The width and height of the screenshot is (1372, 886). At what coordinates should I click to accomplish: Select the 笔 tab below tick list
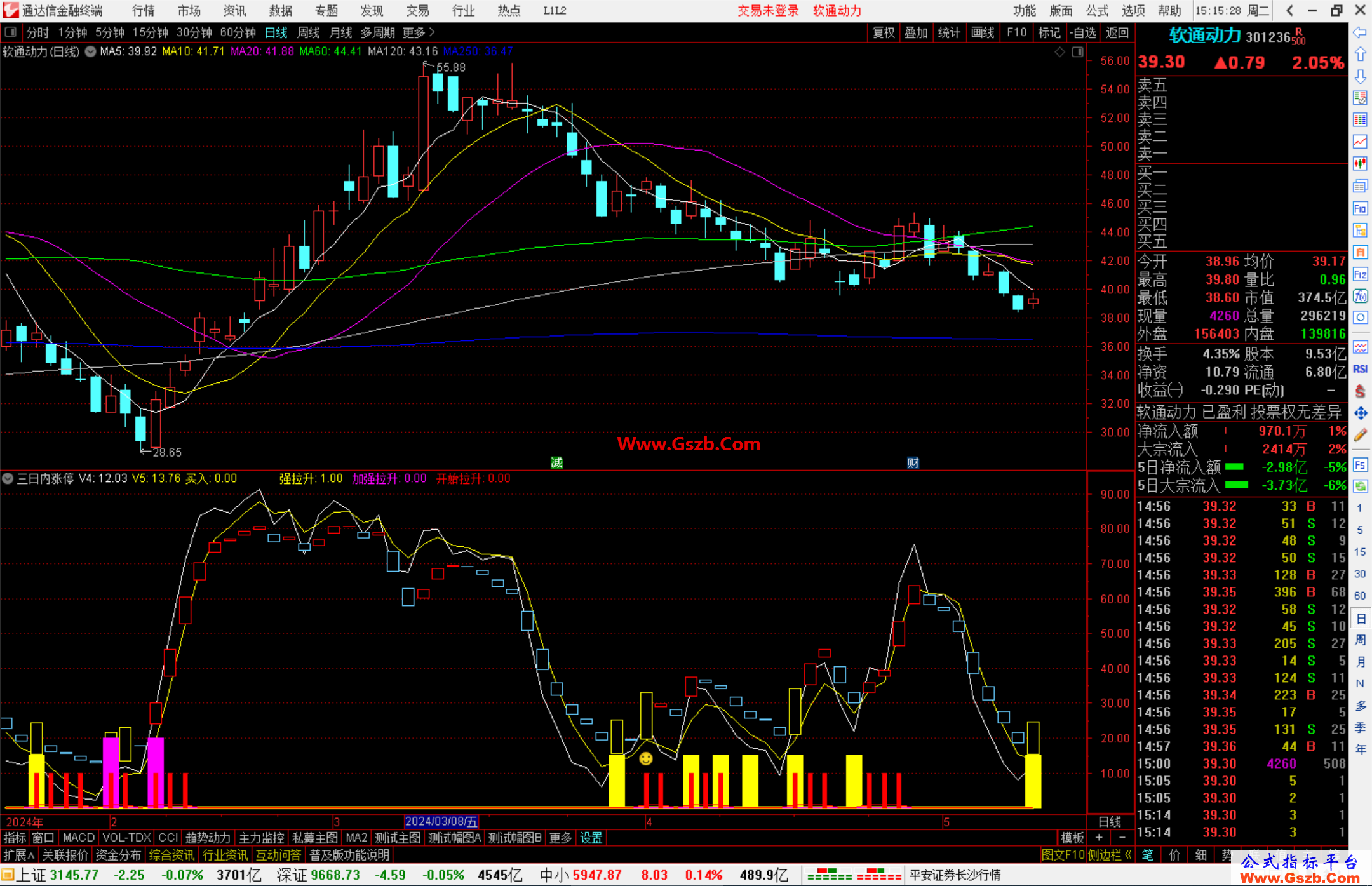1148,855
